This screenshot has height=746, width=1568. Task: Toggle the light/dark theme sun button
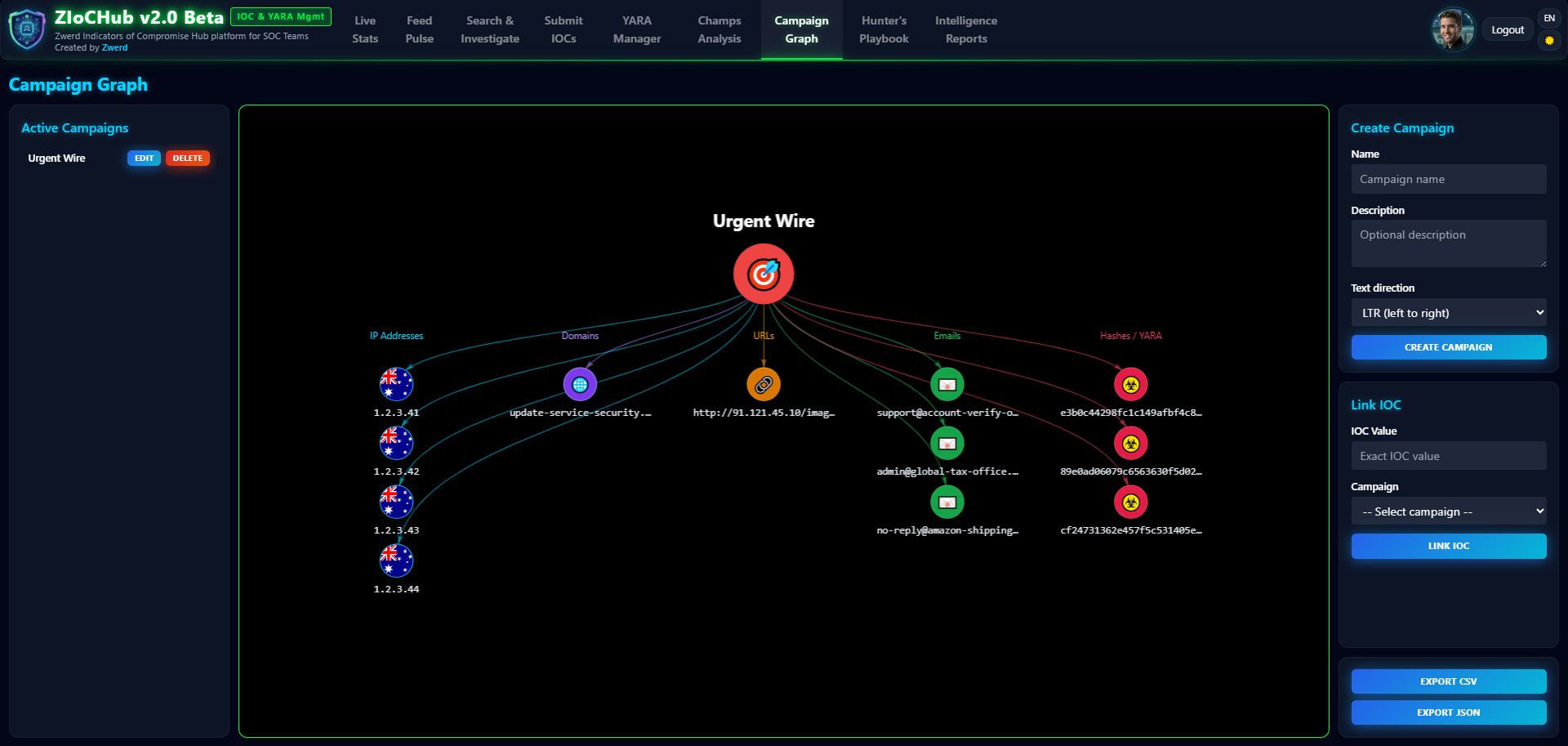[1549, 40]
